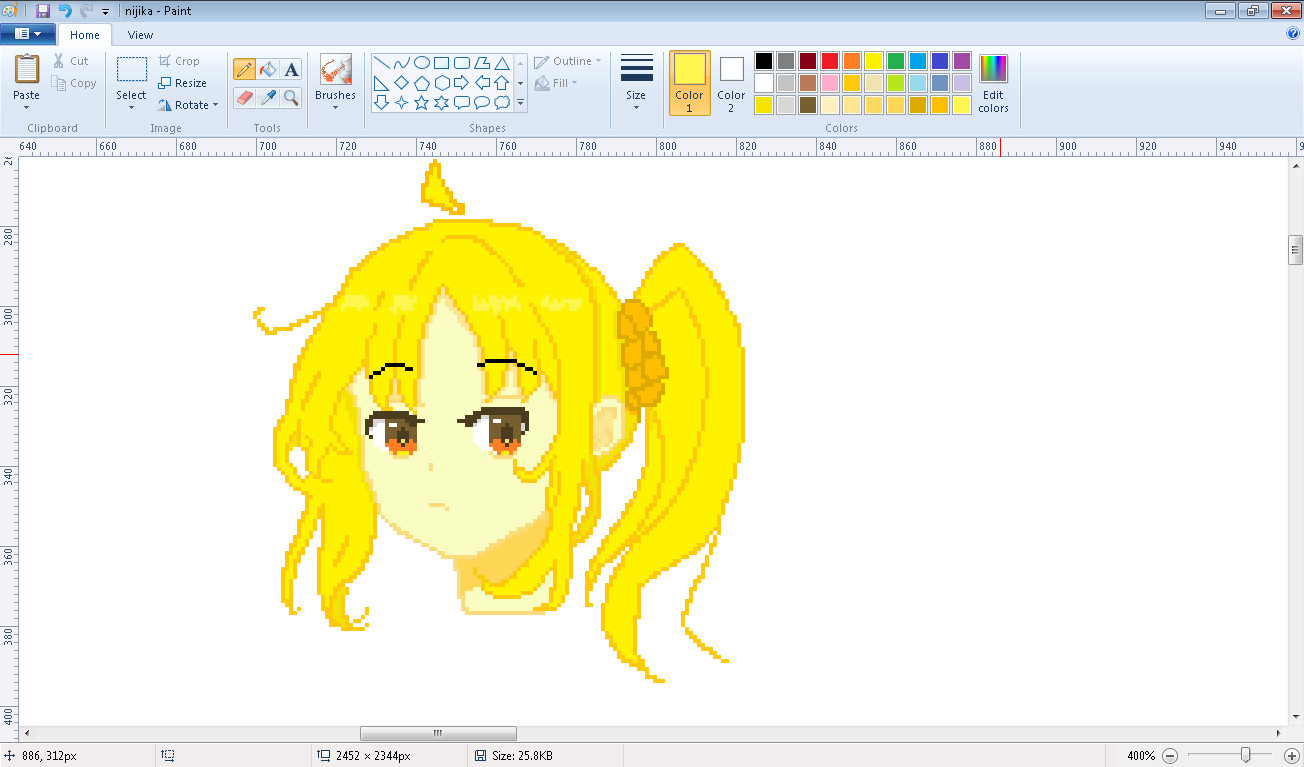1304x767 pixels.
Task: Open the shape Fill dropdown
Action: point(557,83)
